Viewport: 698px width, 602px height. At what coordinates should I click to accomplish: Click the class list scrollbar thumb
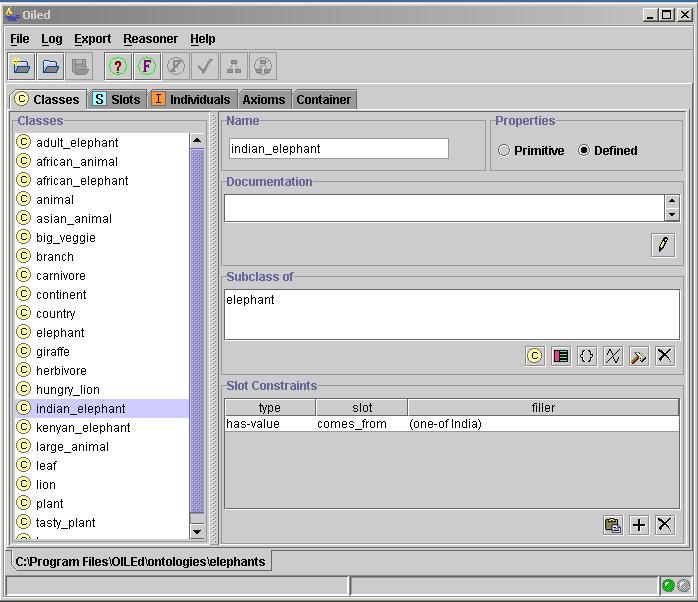tap(197, 331)
